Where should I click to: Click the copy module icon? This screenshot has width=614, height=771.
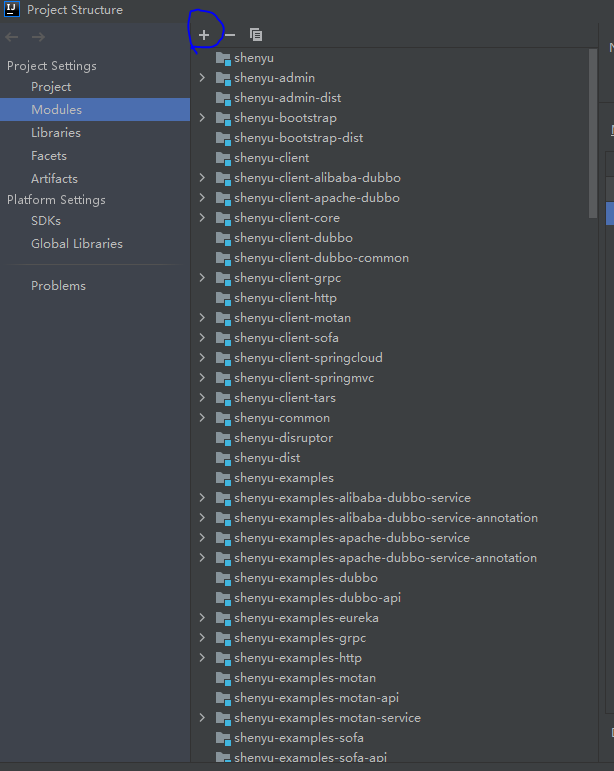[x=256, y=34]
